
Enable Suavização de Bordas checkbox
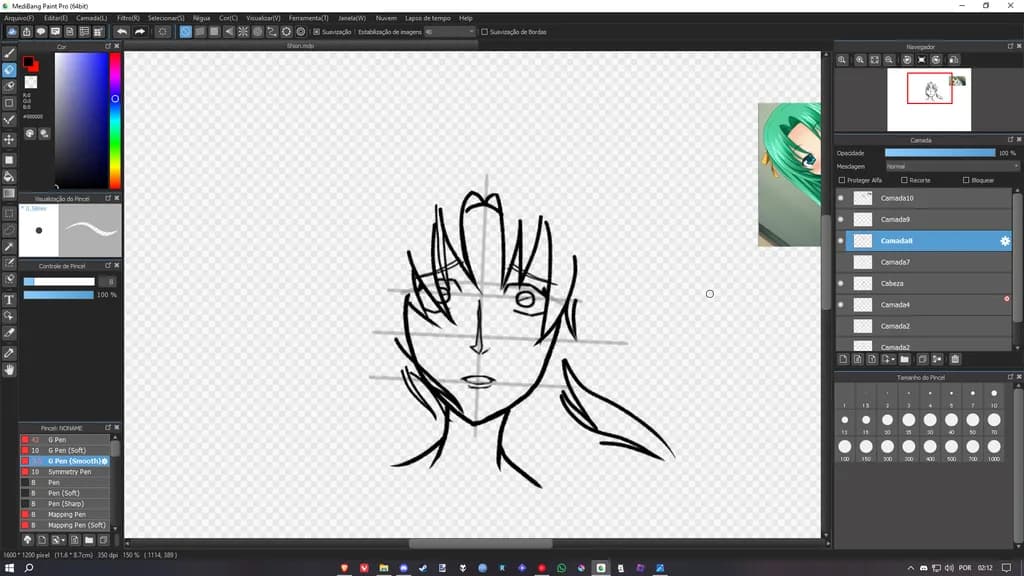tap(485, 31)
